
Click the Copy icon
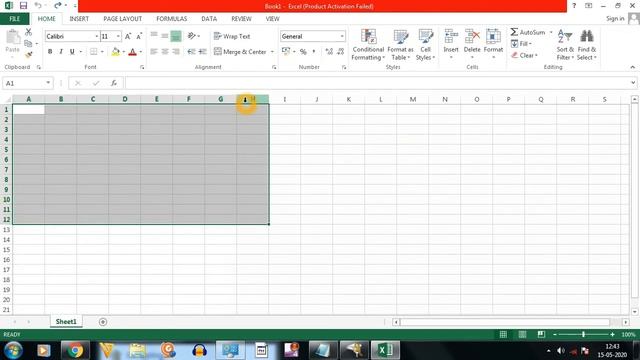[x=28, y=43]
